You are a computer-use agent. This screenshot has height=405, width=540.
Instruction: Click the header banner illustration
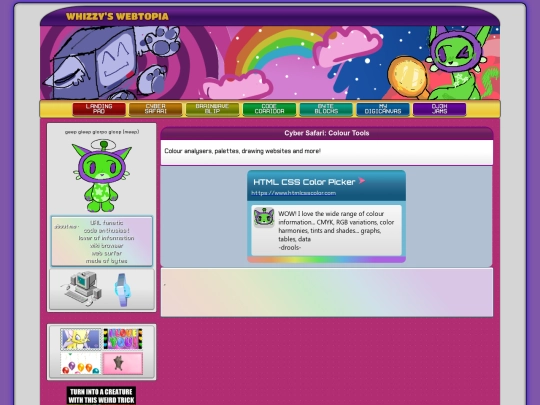click(x=270, y=63)
